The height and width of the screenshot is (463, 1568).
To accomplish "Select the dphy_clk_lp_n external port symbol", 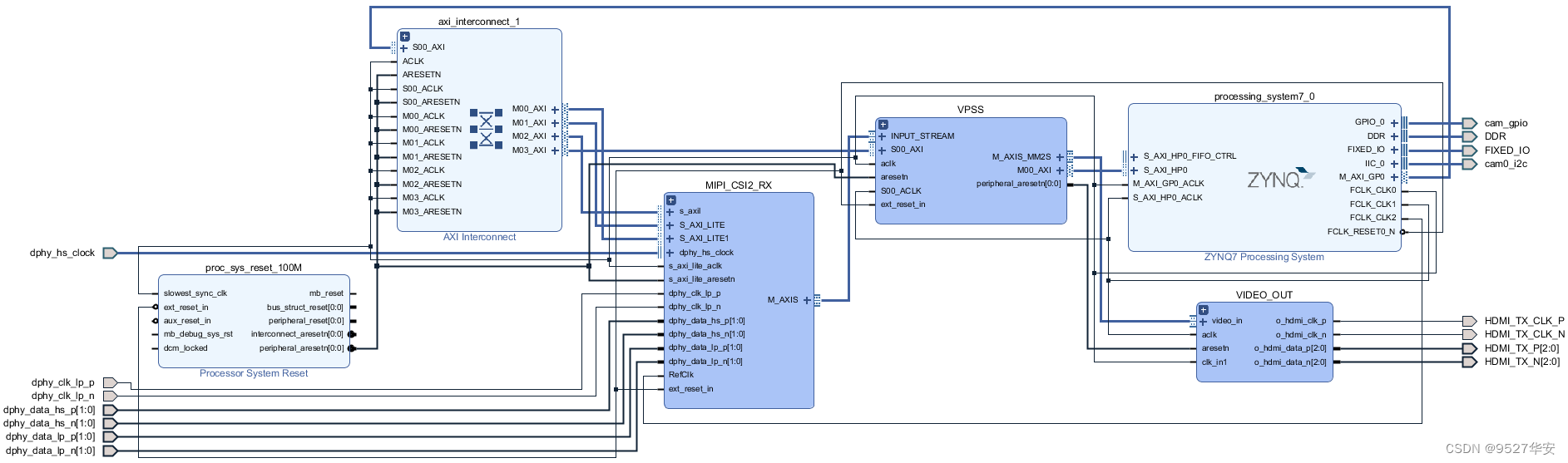I will click(110, 397).
